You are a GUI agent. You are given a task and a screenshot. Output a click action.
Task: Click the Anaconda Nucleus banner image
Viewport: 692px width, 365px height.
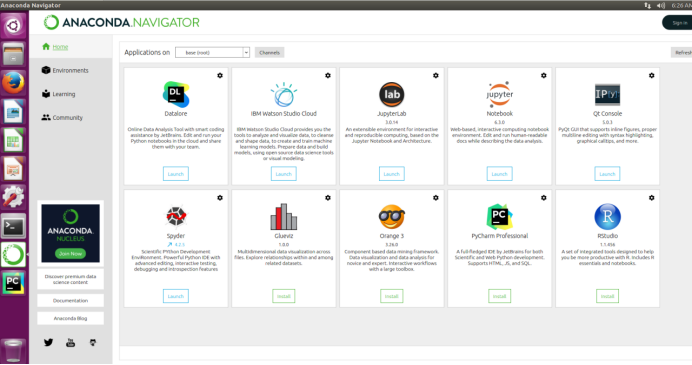pyautogui.click(x=70, y=233)
